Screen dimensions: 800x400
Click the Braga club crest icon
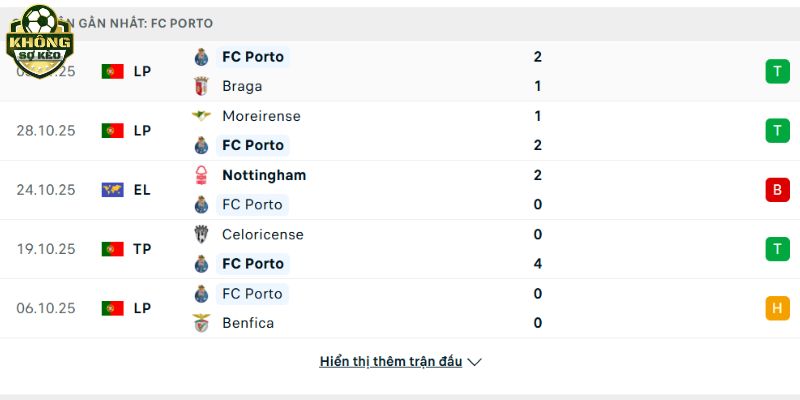(201, 86)
